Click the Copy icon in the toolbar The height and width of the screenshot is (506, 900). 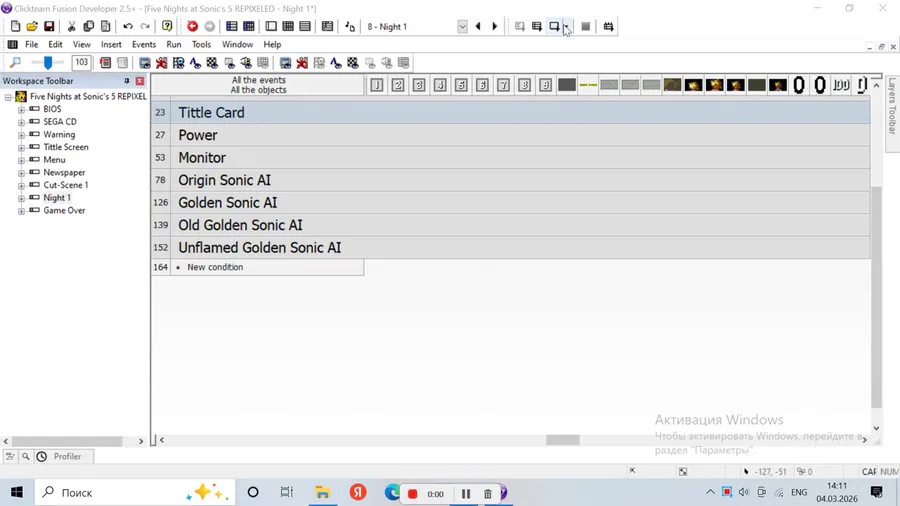88,26
